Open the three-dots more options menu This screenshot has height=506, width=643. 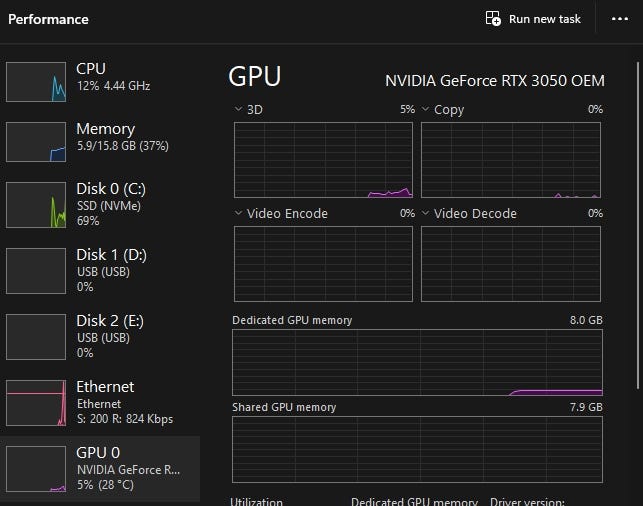(619, 19)
